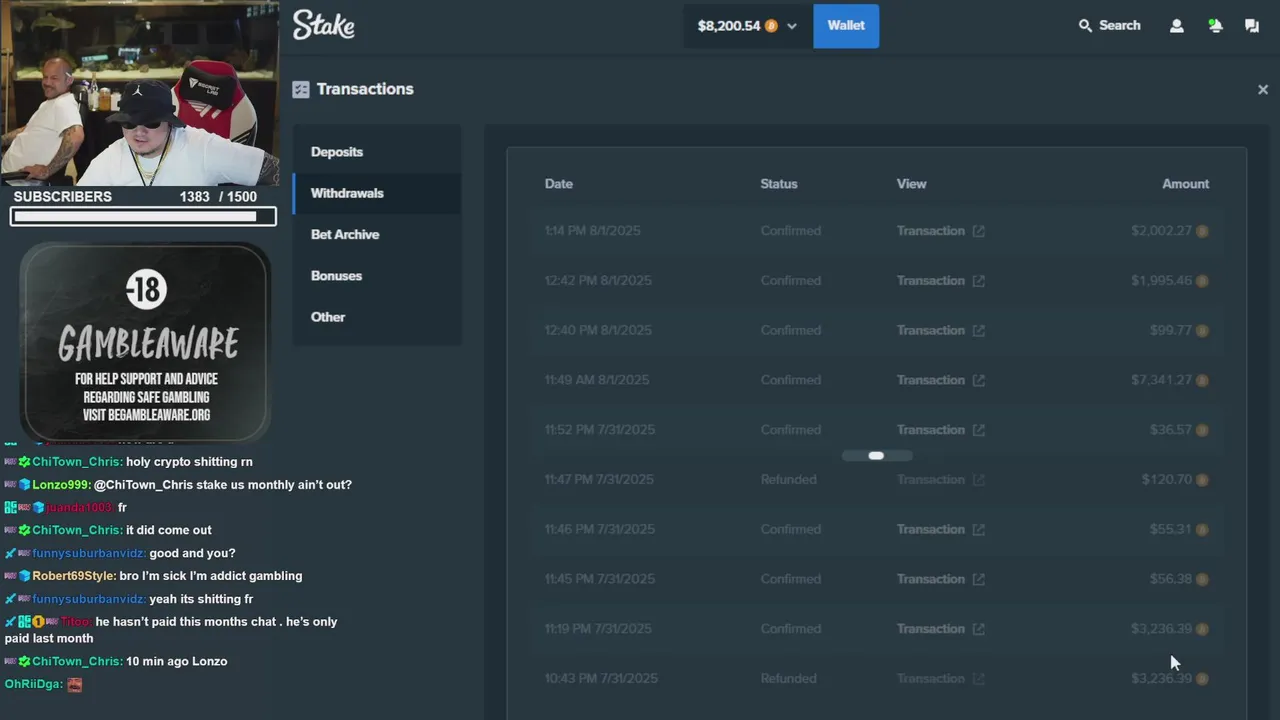The image size is (1280, 720).
Task: Select the Other tab
Action: (377, 317)
